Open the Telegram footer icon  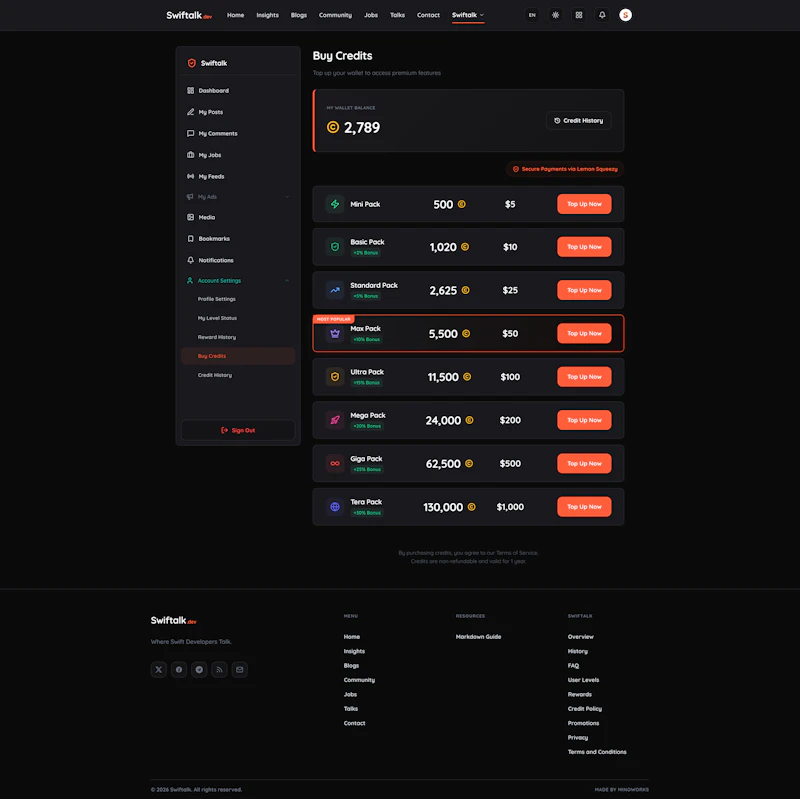pos(199,669)
